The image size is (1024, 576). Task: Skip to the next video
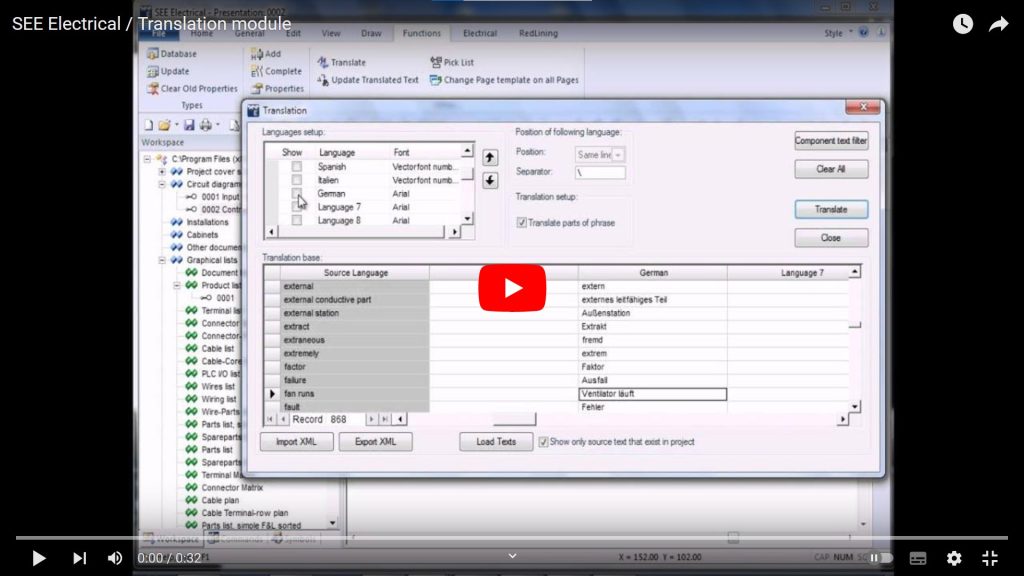(x=79, y=558)
